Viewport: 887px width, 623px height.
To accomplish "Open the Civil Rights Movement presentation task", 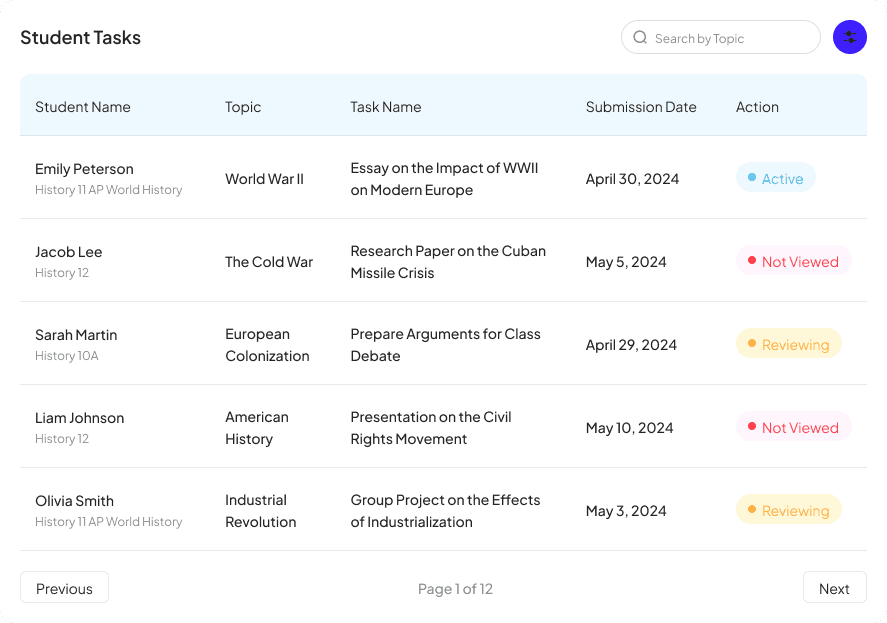I will coord(431,428).
